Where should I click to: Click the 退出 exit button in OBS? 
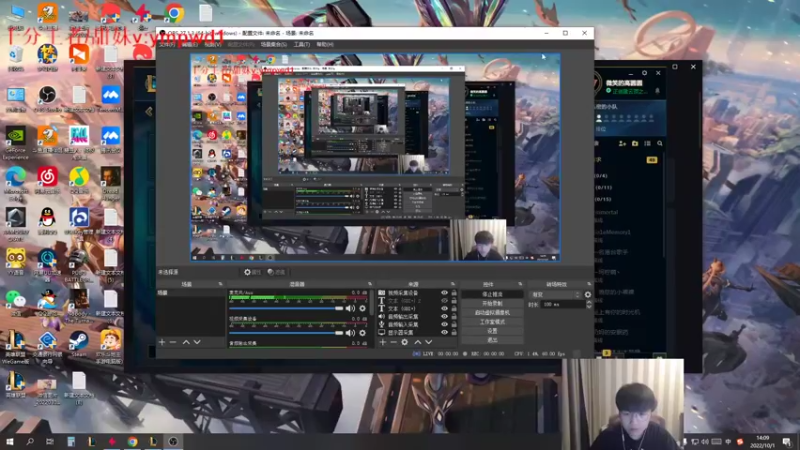click(x=492, y=340)
